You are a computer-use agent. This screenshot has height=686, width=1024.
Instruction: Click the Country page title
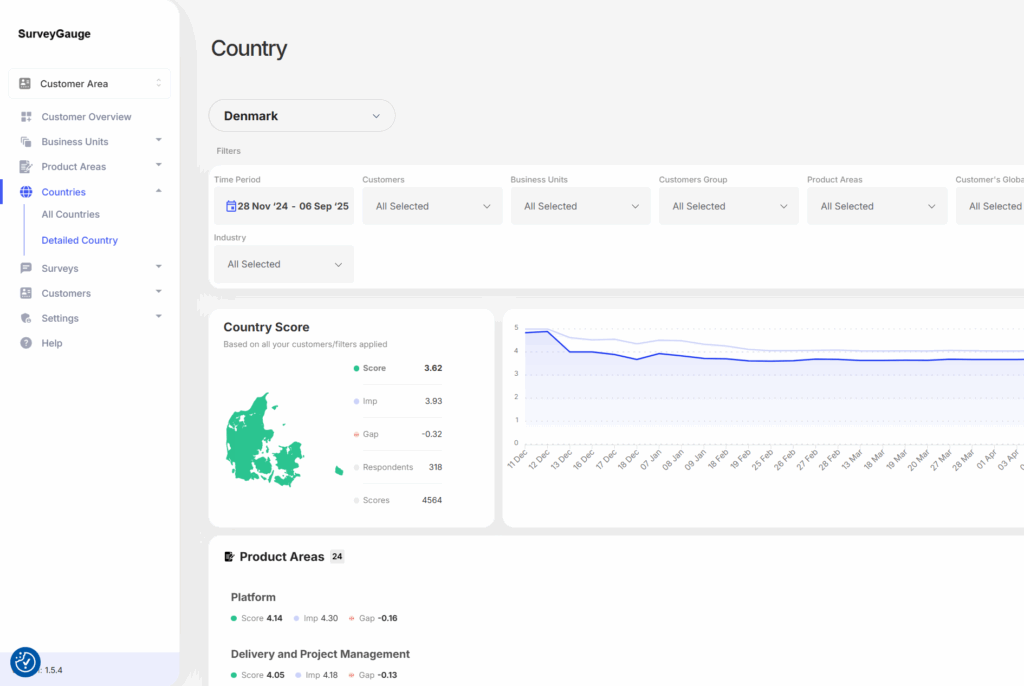point(249,48)
